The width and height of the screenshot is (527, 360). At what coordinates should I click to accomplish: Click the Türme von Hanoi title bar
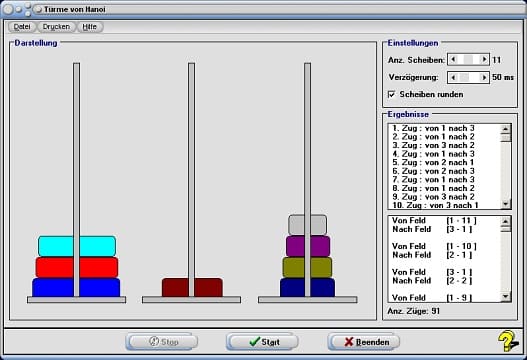[264, 9]
